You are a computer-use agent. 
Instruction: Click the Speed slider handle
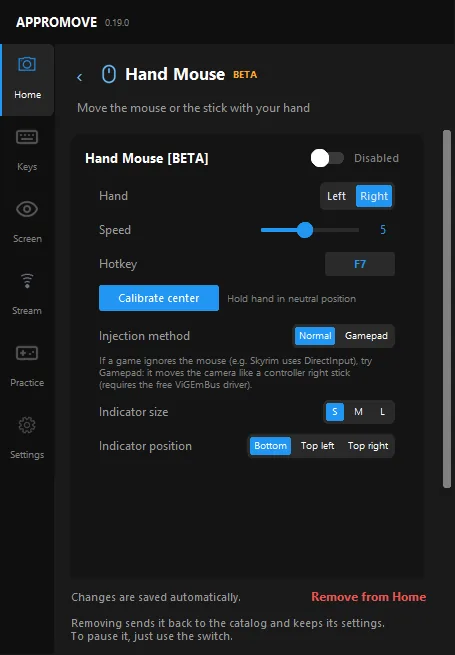[305, 230]
